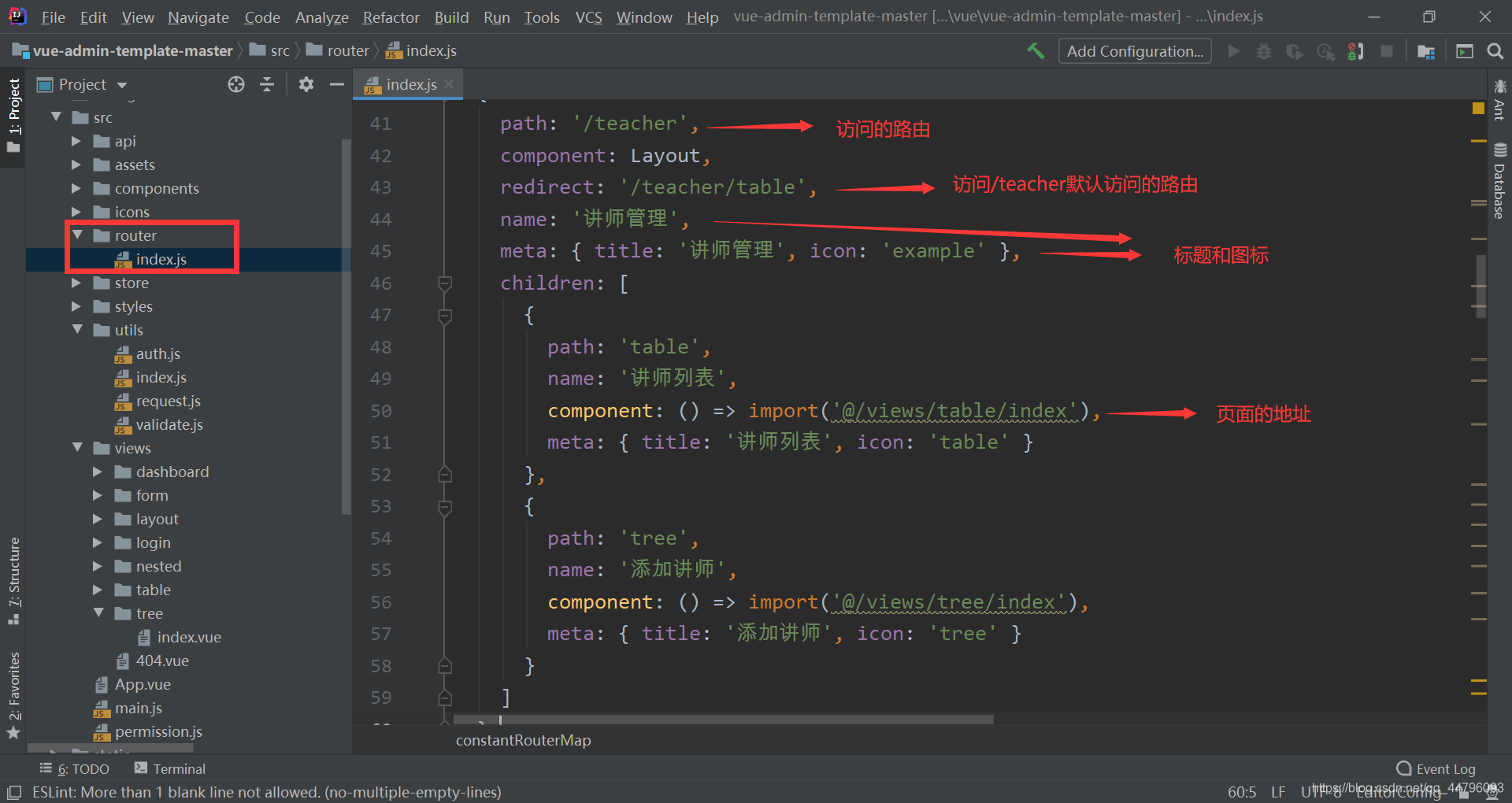
Task: Open the Ant tool window
Action: click(1499, 100)
